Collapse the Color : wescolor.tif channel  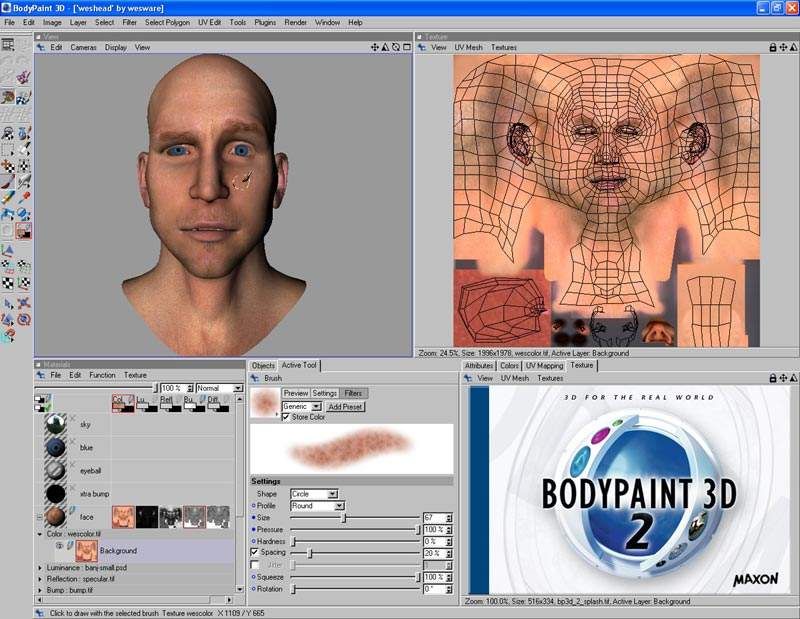point(40,534)
